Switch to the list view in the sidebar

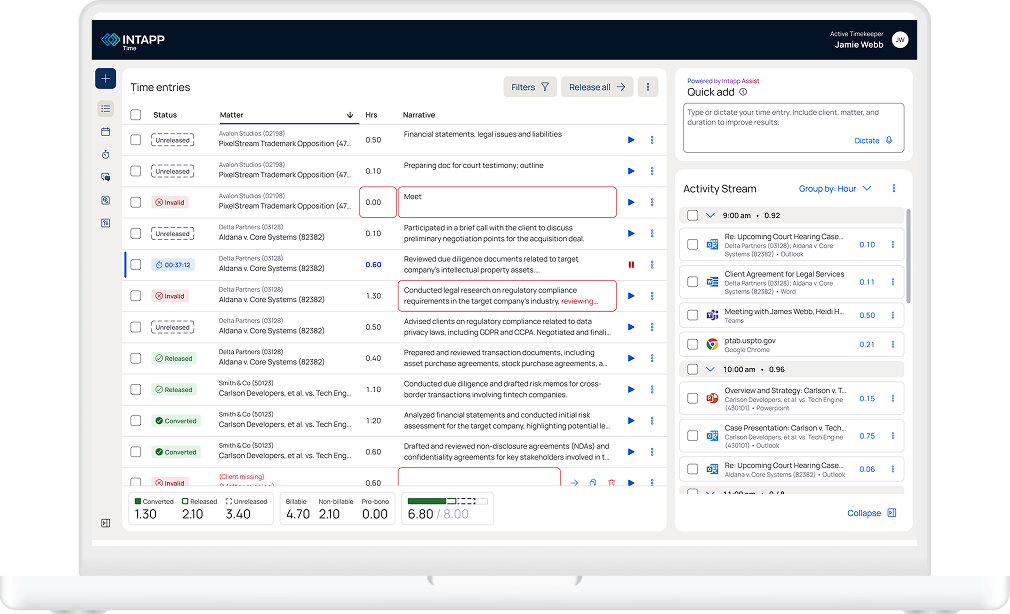pyautogui.click(x=105, y=108)
